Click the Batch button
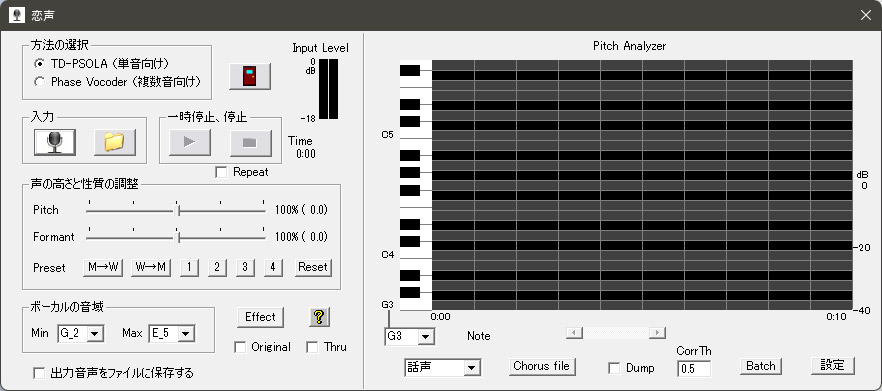882x391 pixels. [760, 366]
